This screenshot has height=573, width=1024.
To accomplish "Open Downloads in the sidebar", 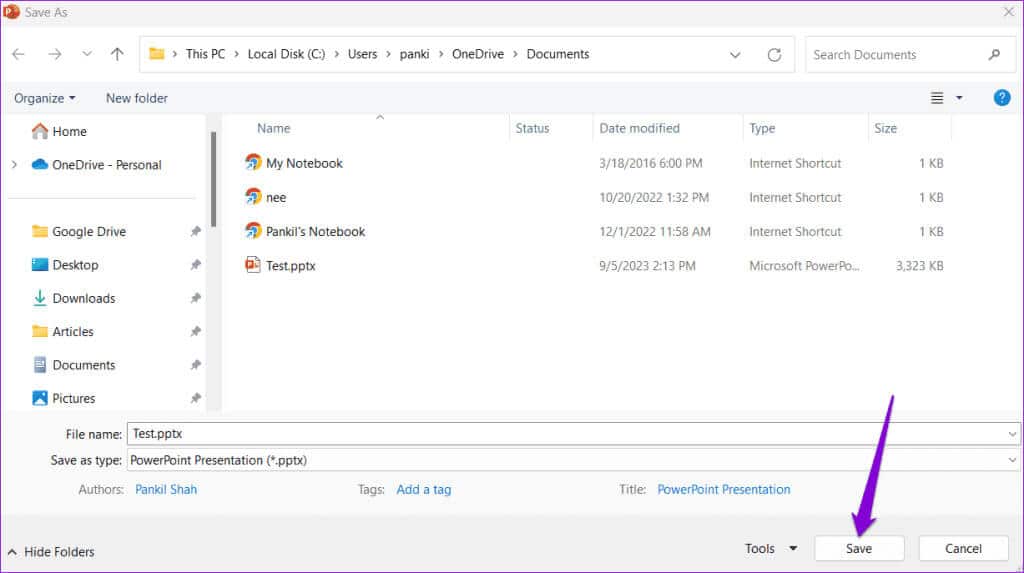I will (x=73, y=298).
